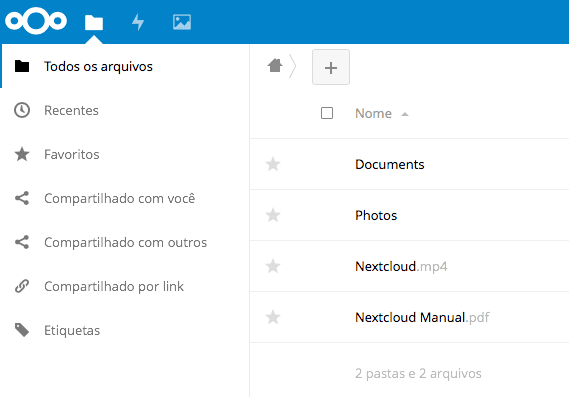Click clock icon beside Recentes
Image resolution: width=569 pixels, height=397 pixels.
(22, 110)
